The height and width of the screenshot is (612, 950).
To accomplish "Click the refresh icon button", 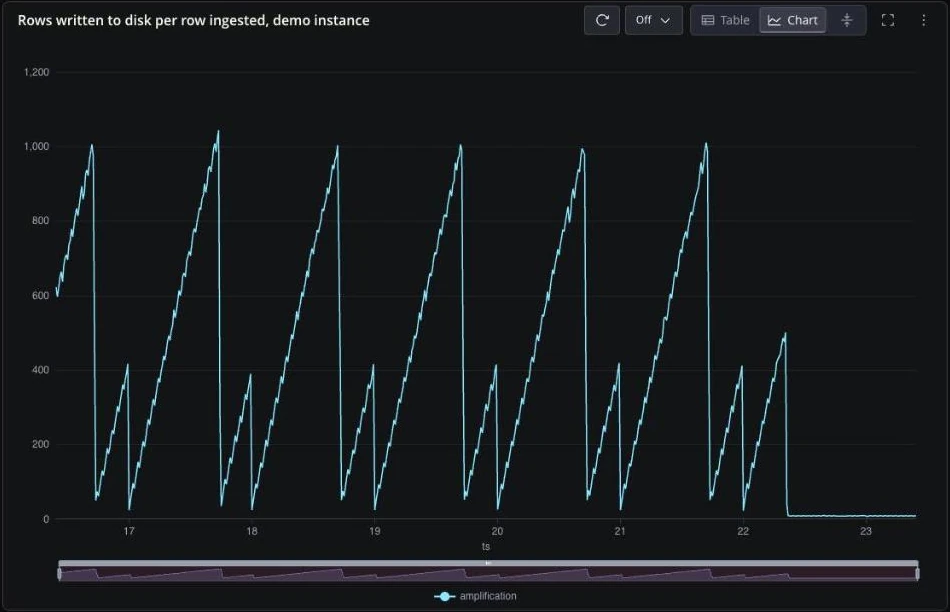I will click(602, 20).
